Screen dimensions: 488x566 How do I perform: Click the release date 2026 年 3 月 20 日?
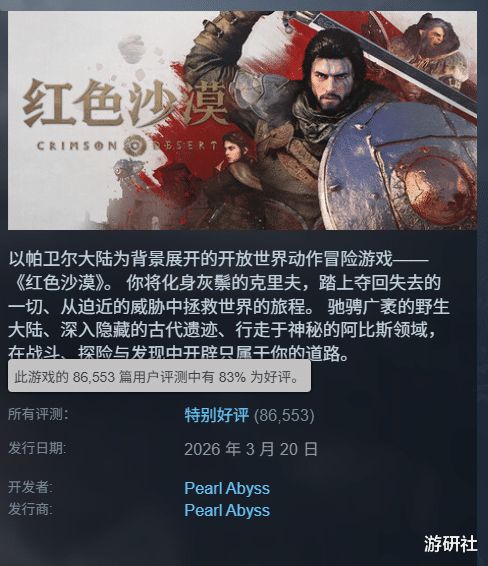tap(251, 449)
